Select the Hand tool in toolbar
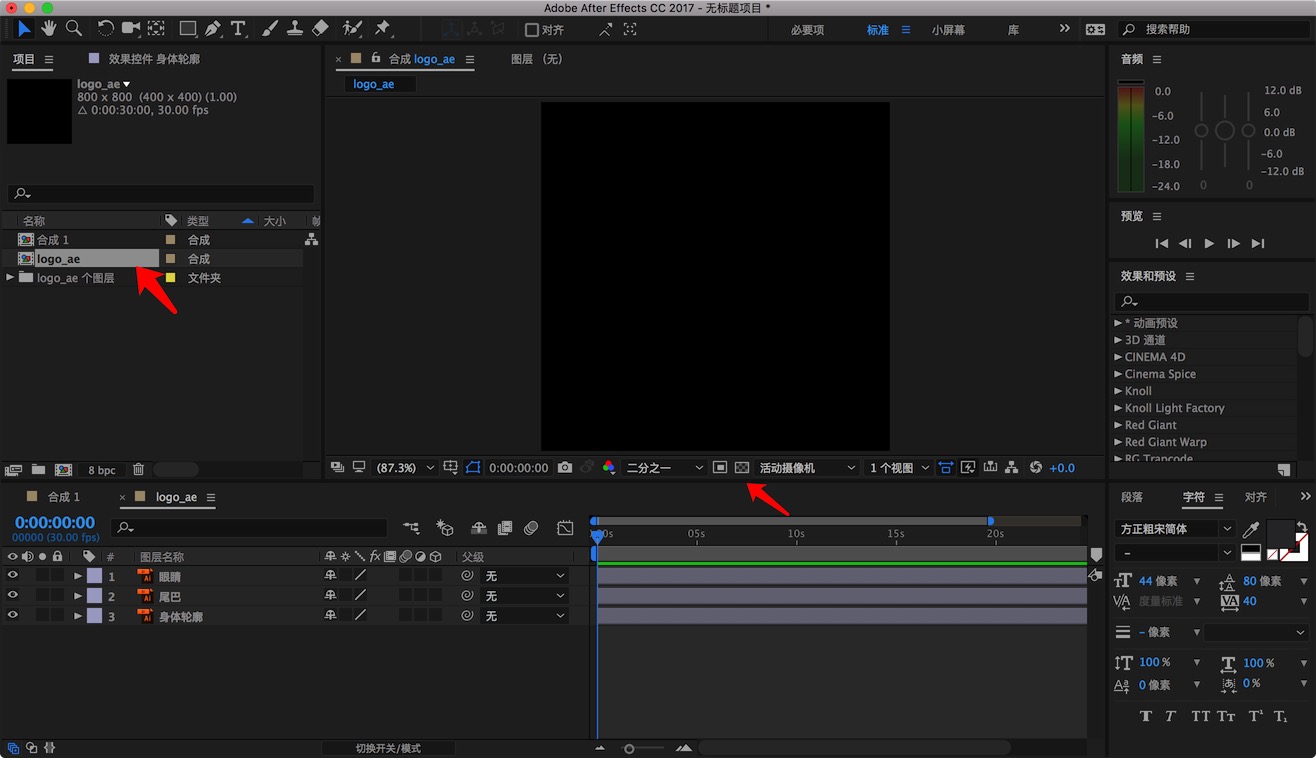Image resolution: width=1316 pixels, height=758 pixels. pos(48,29)
